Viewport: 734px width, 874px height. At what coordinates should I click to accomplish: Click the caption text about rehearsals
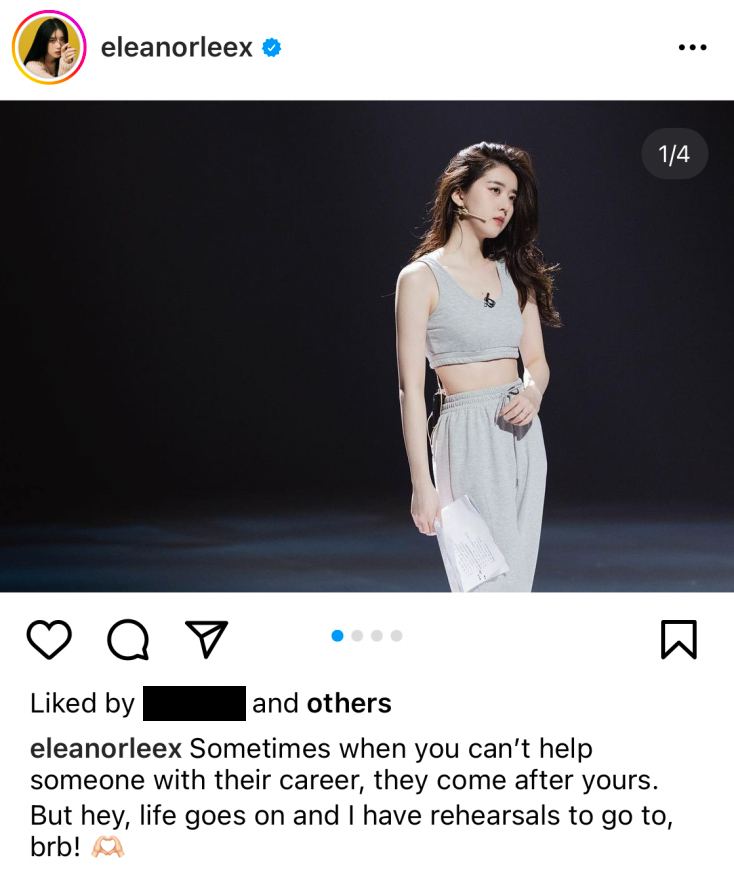[351, 798]
